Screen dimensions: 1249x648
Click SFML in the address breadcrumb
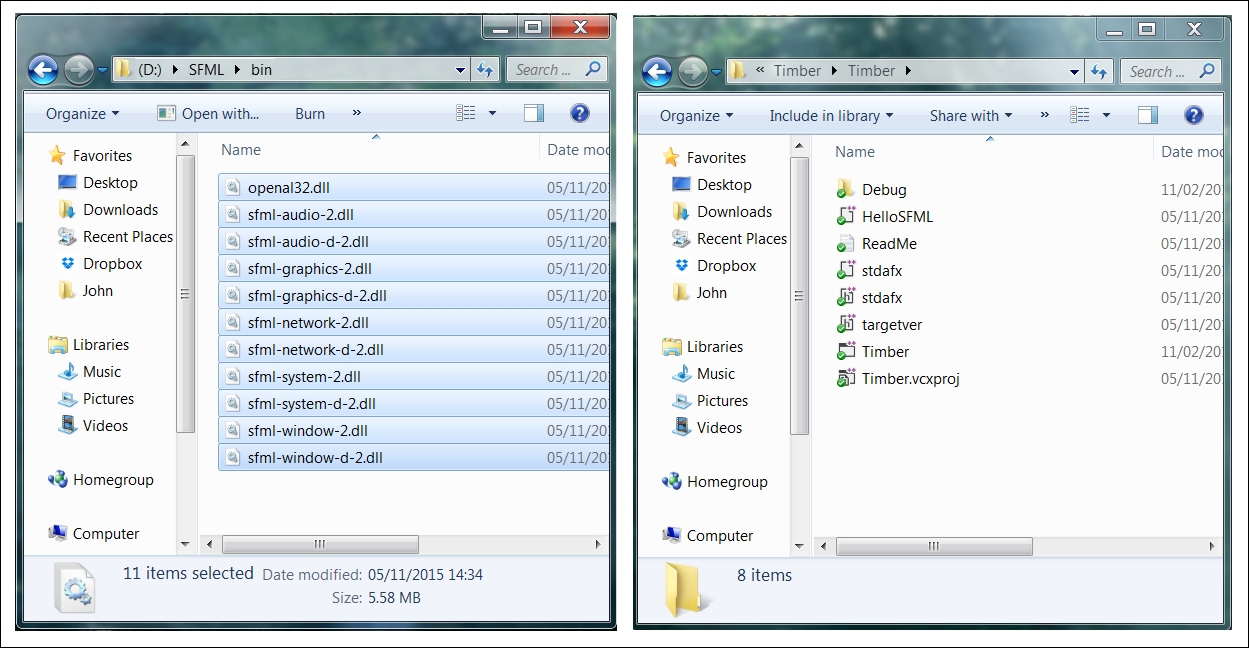click(x=207, y=70)
